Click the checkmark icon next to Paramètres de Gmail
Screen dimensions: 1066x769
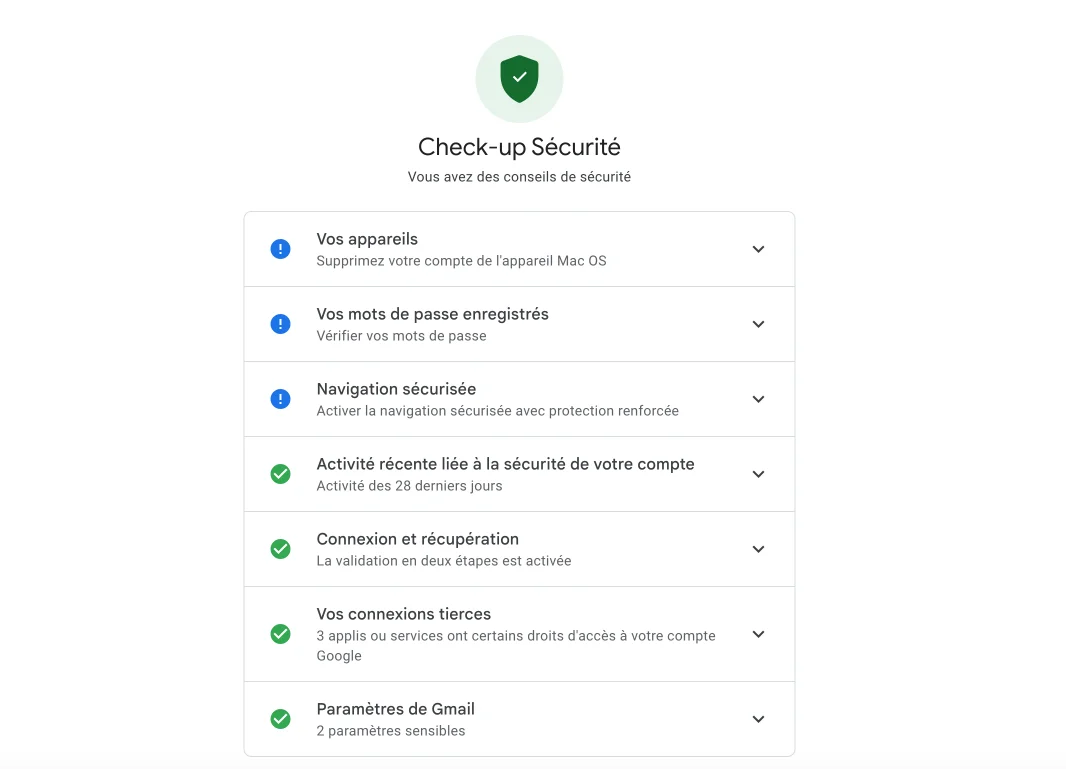coord(280,718)
